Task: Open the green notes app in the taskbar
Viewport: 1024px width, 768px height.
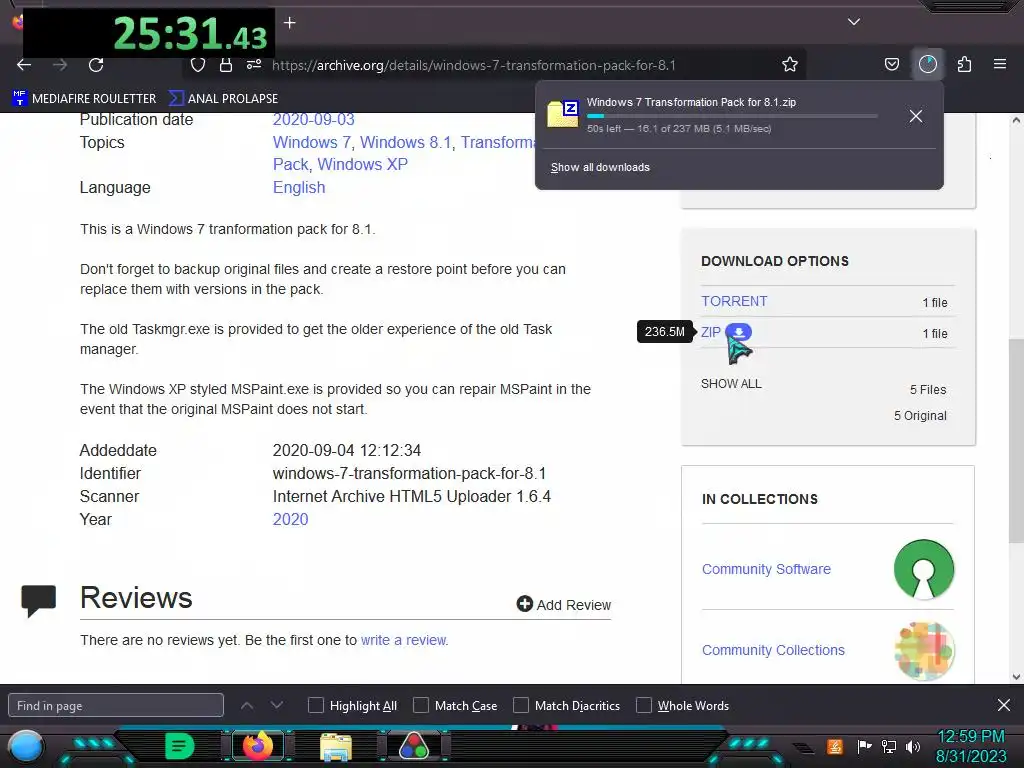Action: [x=180, y=746]
